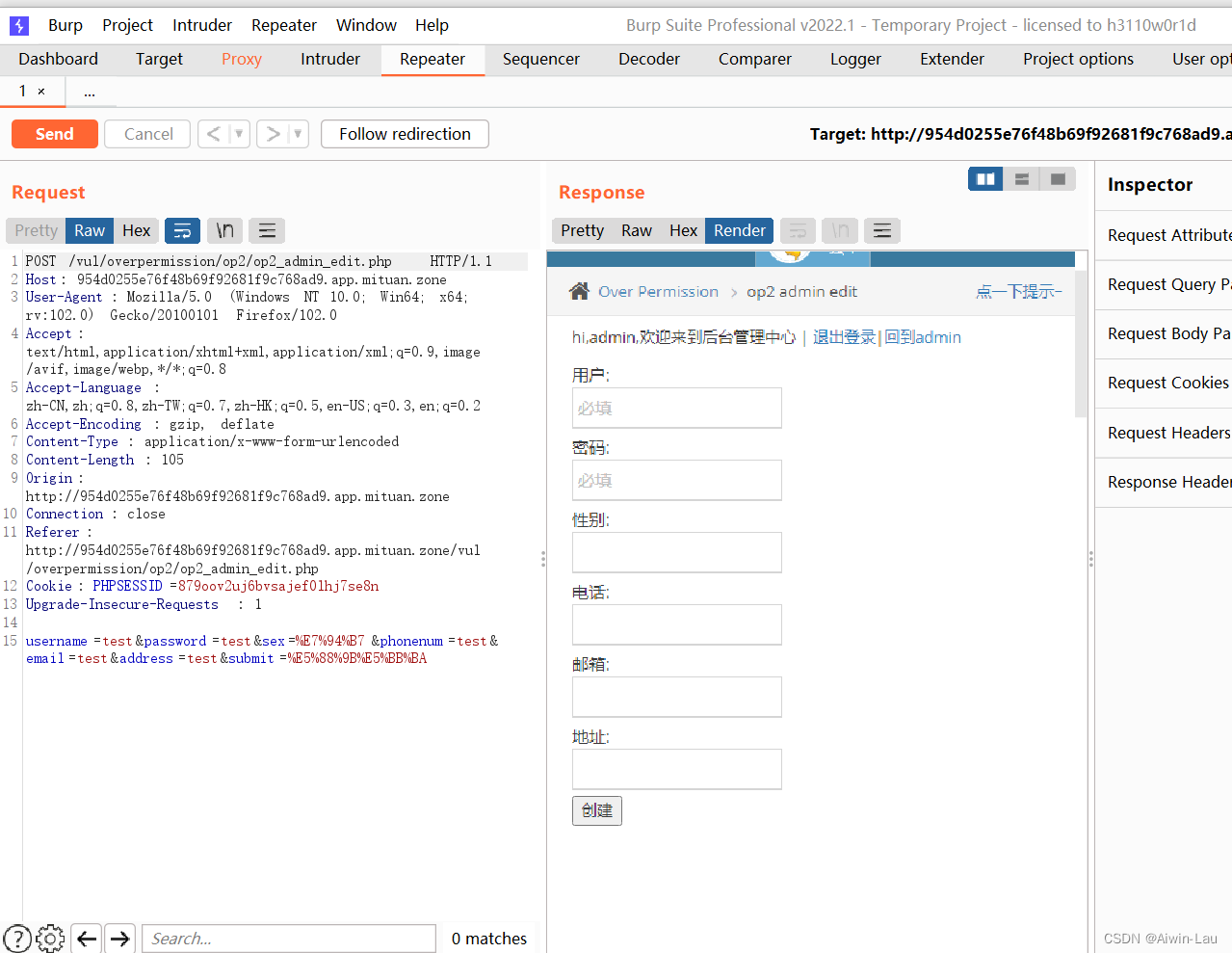Viewport: 1232px width, 953px height.
Task: Select response Raw view
Action: [637, 230]
